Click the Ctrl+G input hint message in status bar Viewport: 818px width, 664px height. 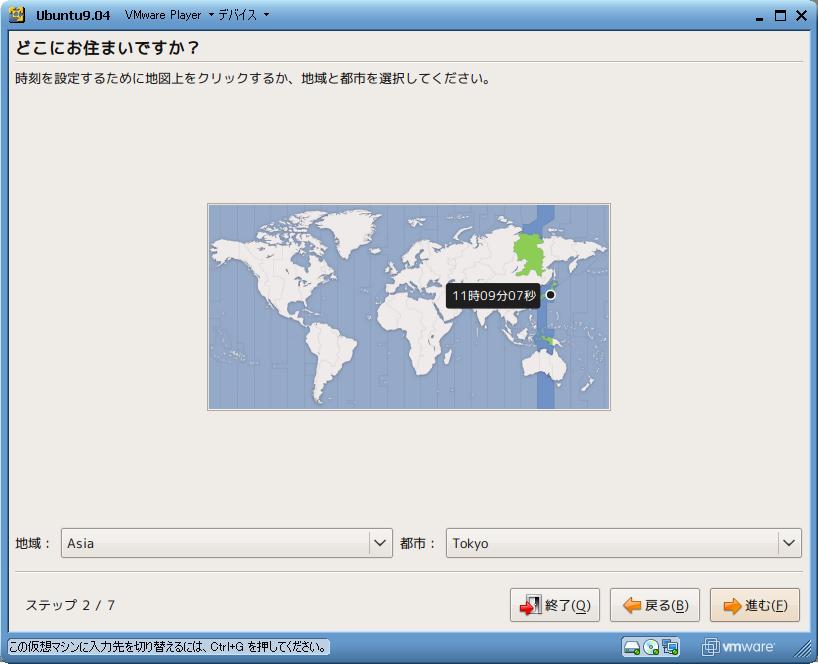pyautogui.click(x=168, y=647)
